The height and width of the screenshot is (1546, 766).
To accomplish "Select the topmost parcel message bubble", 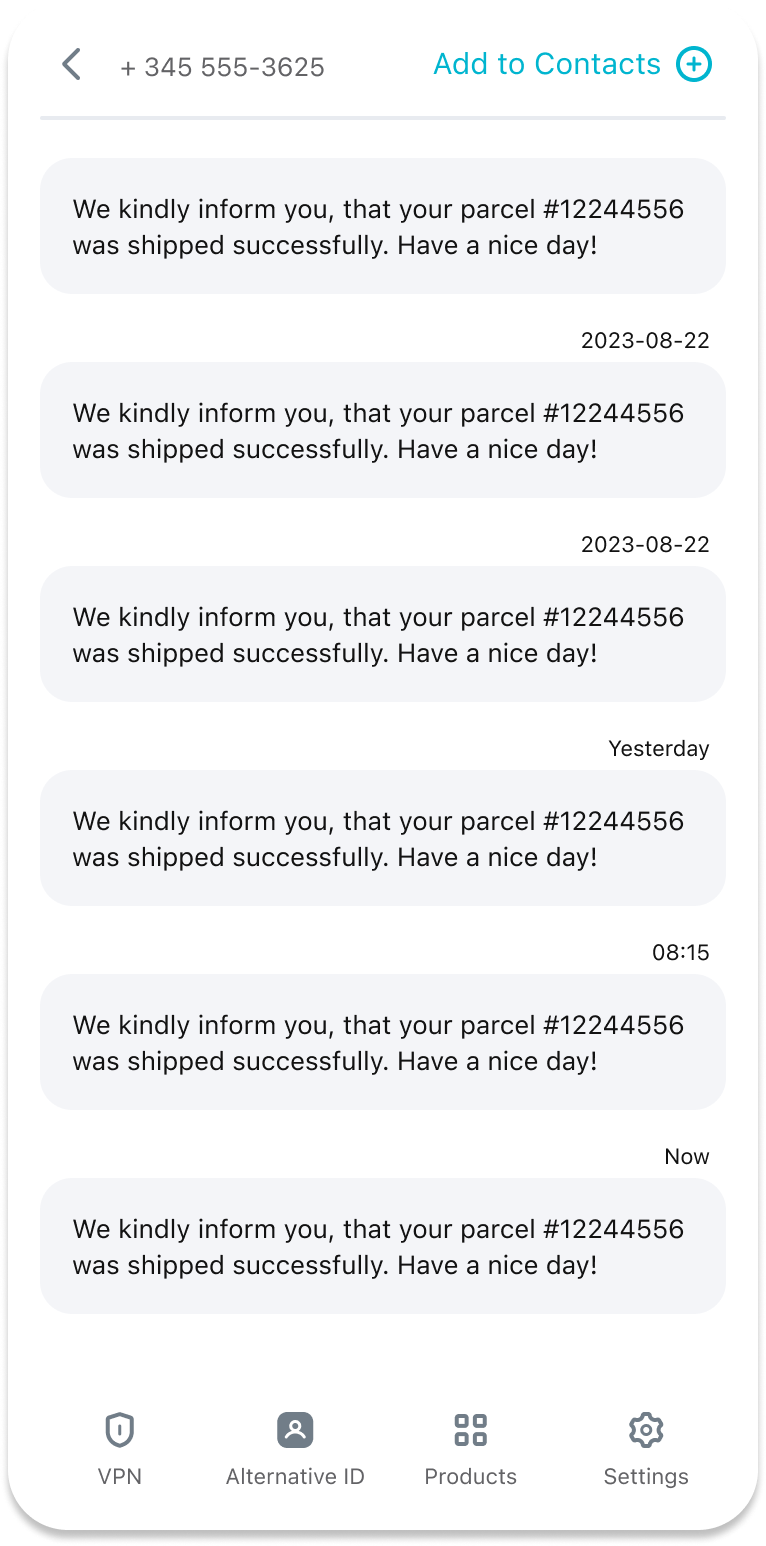I will pos(383,226).
